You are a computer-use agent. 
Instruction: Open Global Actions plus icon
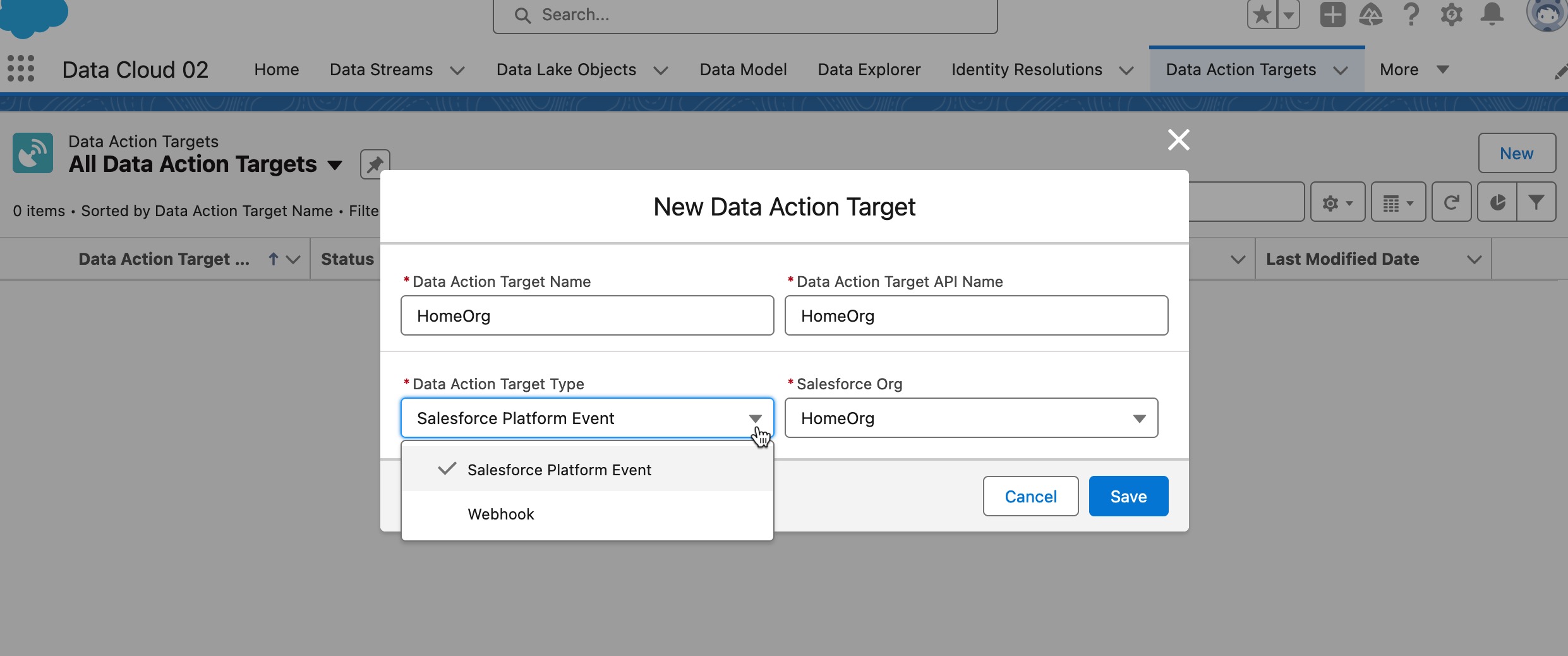(1332, 15)
